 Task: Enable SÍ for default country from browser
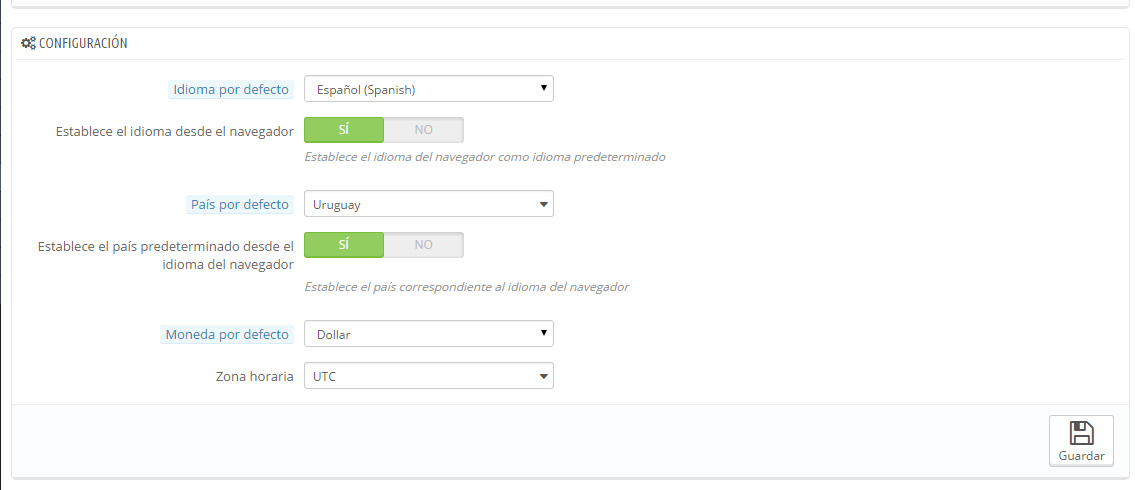pyautogui.click(x=344, y=245)
